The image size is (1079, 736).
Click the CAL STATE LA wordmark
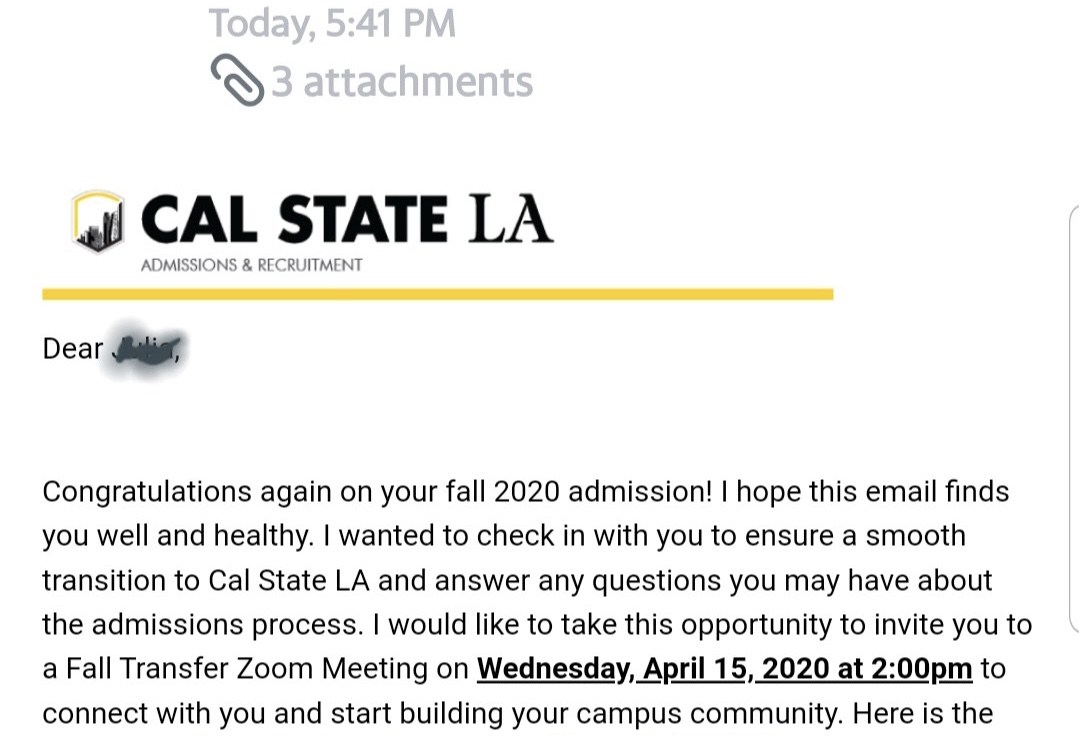tap(346, 220)
